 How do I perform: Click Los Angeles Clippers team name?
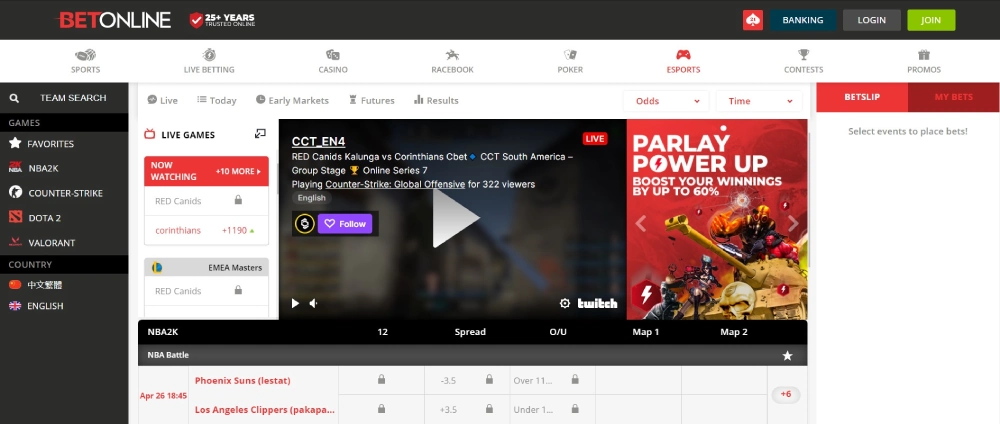[x=265, y=410]
